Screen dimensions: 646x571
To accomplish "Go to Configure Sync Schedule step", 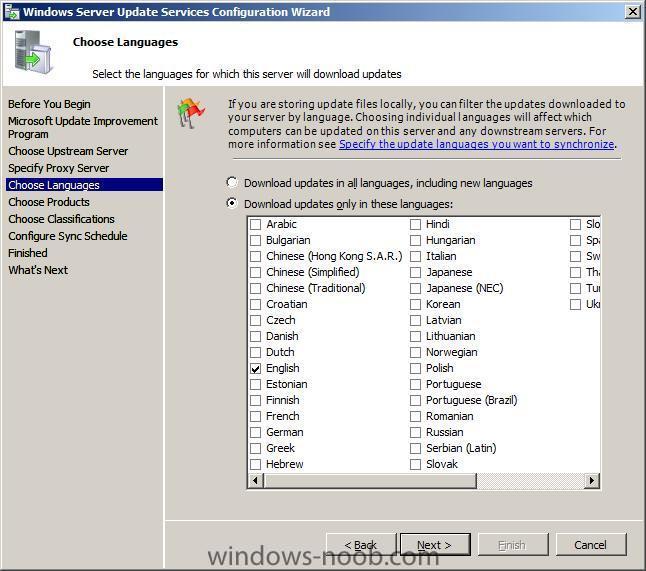I will tap(68, 236).
